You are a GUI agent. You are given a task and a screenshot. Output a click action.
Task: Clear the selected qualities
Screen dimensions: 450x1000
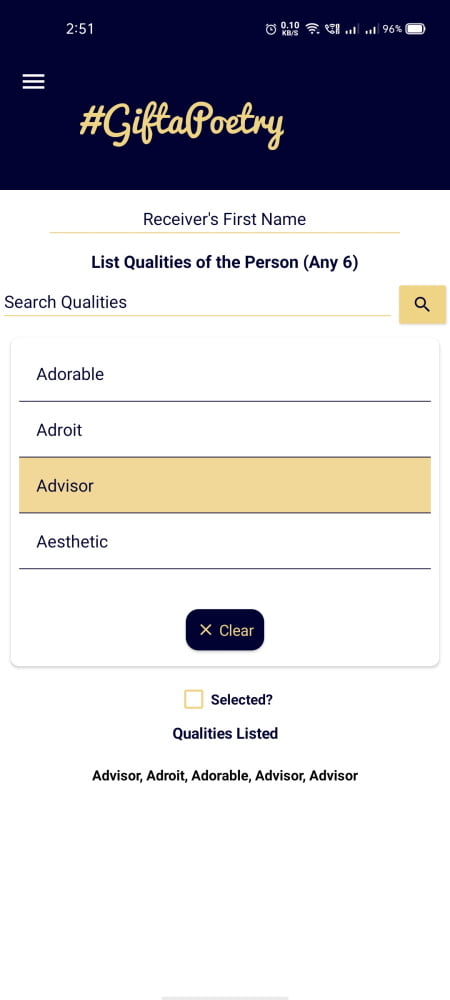225,630
